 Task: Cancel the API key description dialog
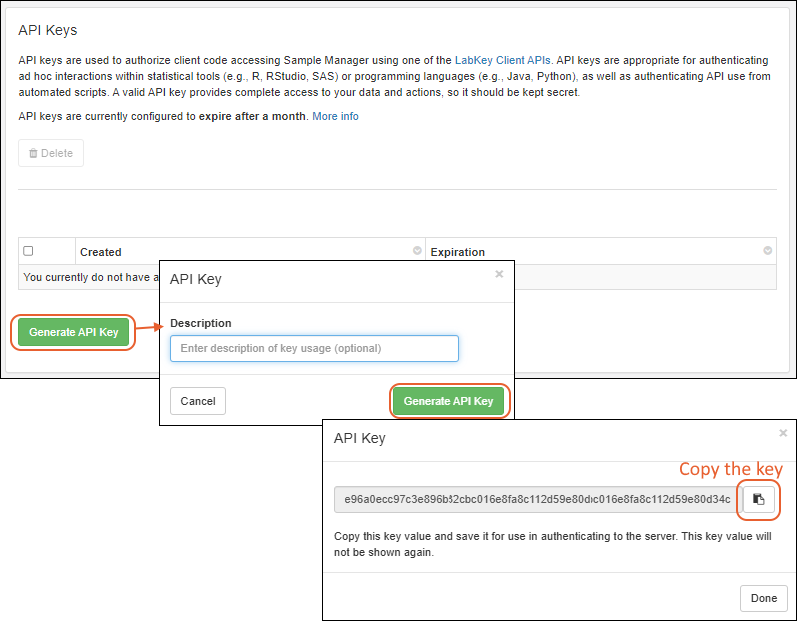coord(198,401)
